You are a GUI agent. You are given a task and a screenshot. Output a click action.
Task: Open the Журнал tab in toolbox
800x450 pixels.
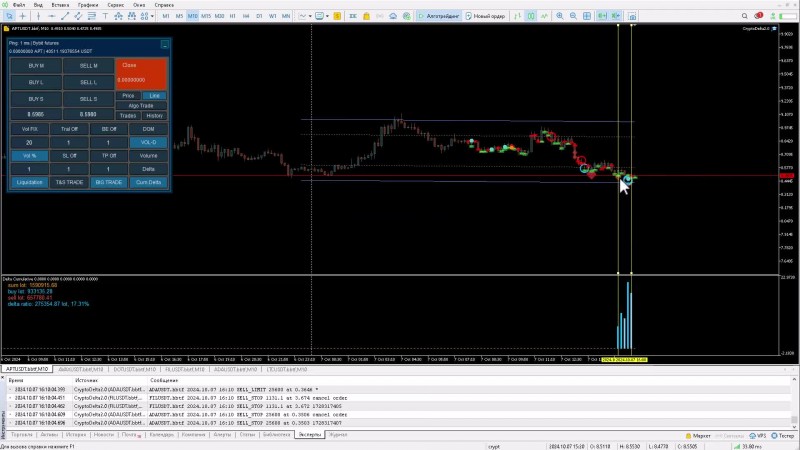point(337,435)
